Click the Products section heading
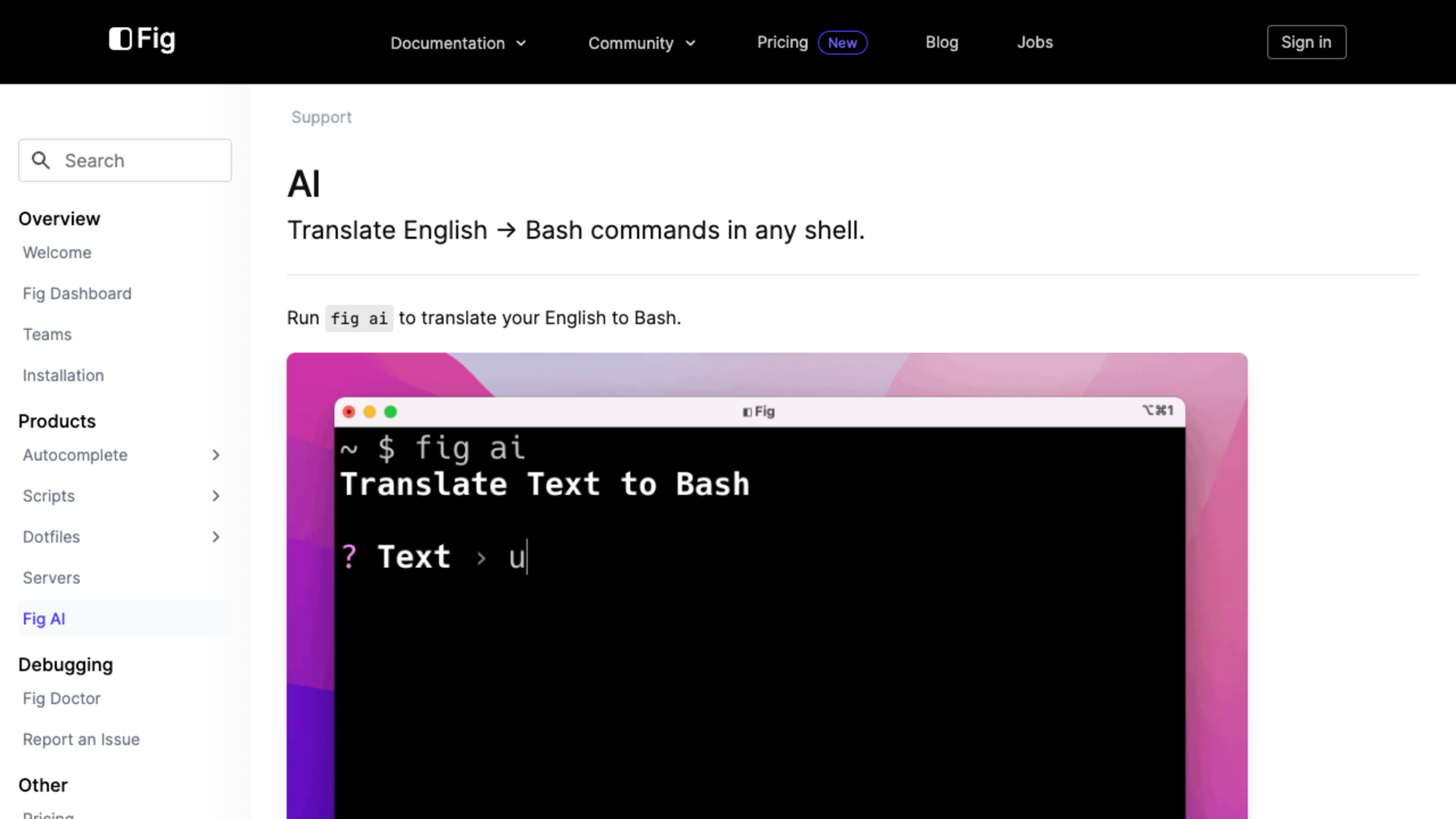Image resolution: width=1456 pixels, height=819 pixels. click(x=57, y=421)
